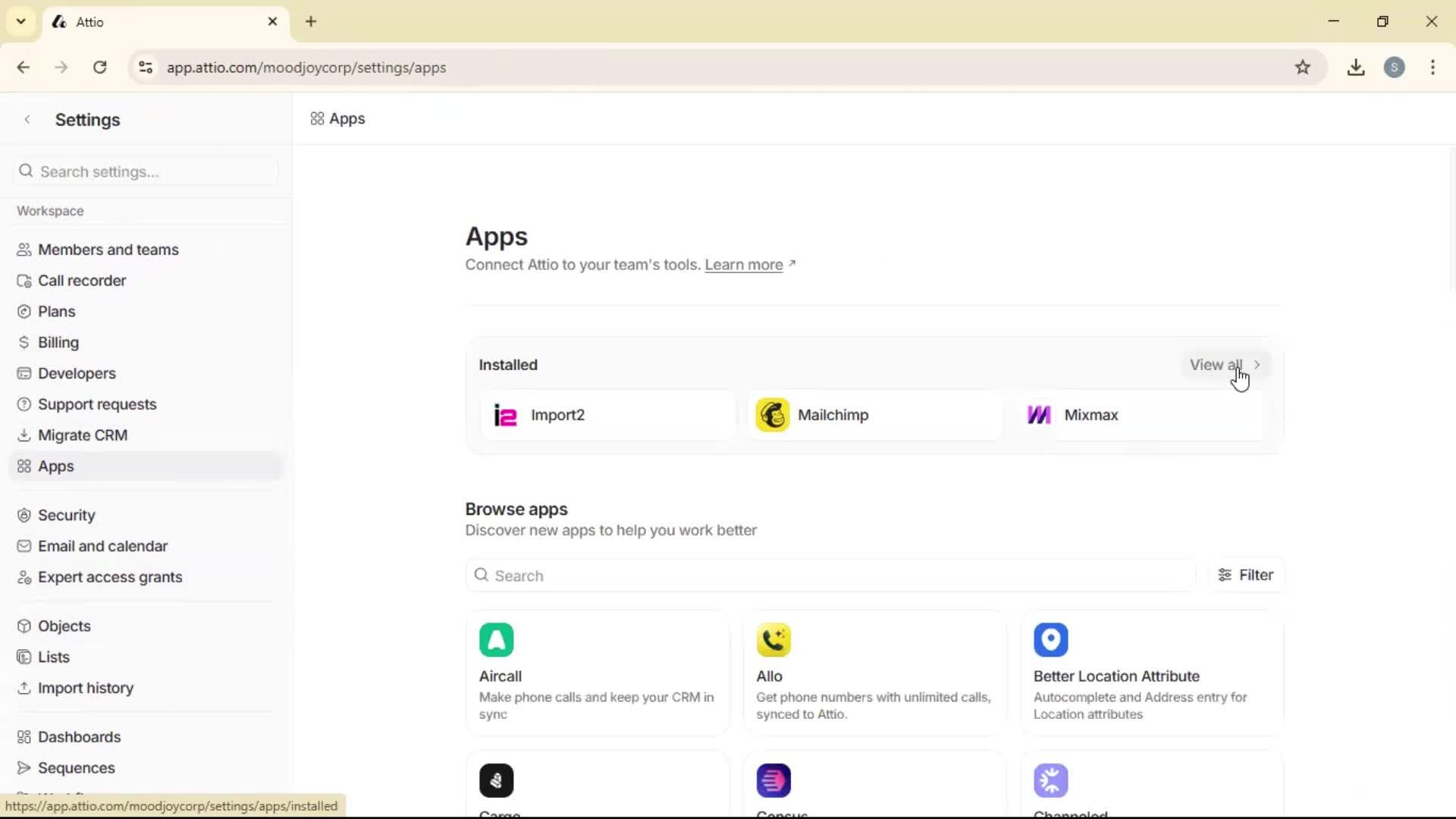Select the Import2 app icon
The height and width of the screenshot is (819, 1456).
click(x=504, y=415)
